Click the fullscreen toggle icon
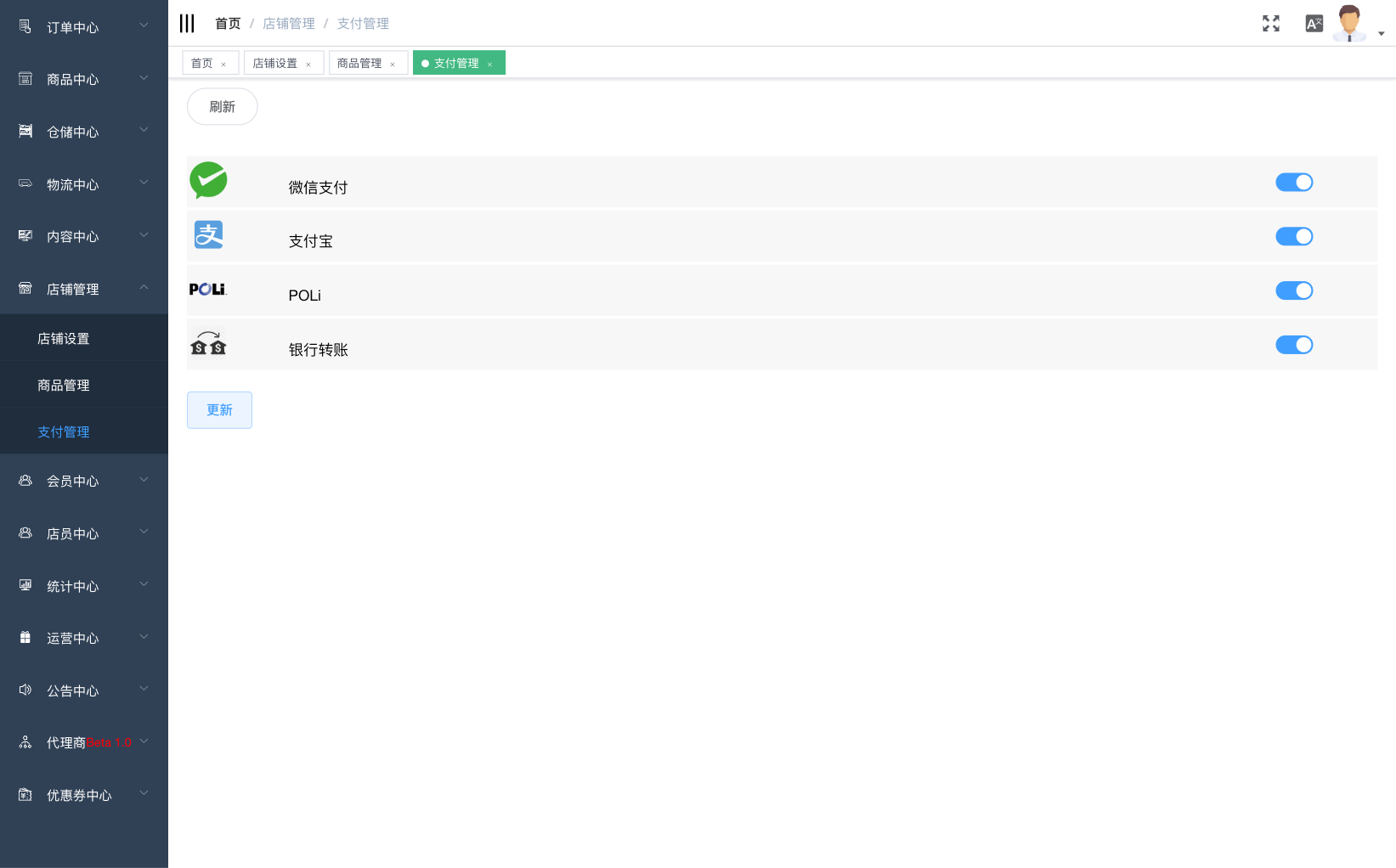Viewport: 1396px width, 868px height. pyautogui.click(x=1270, y=24)
